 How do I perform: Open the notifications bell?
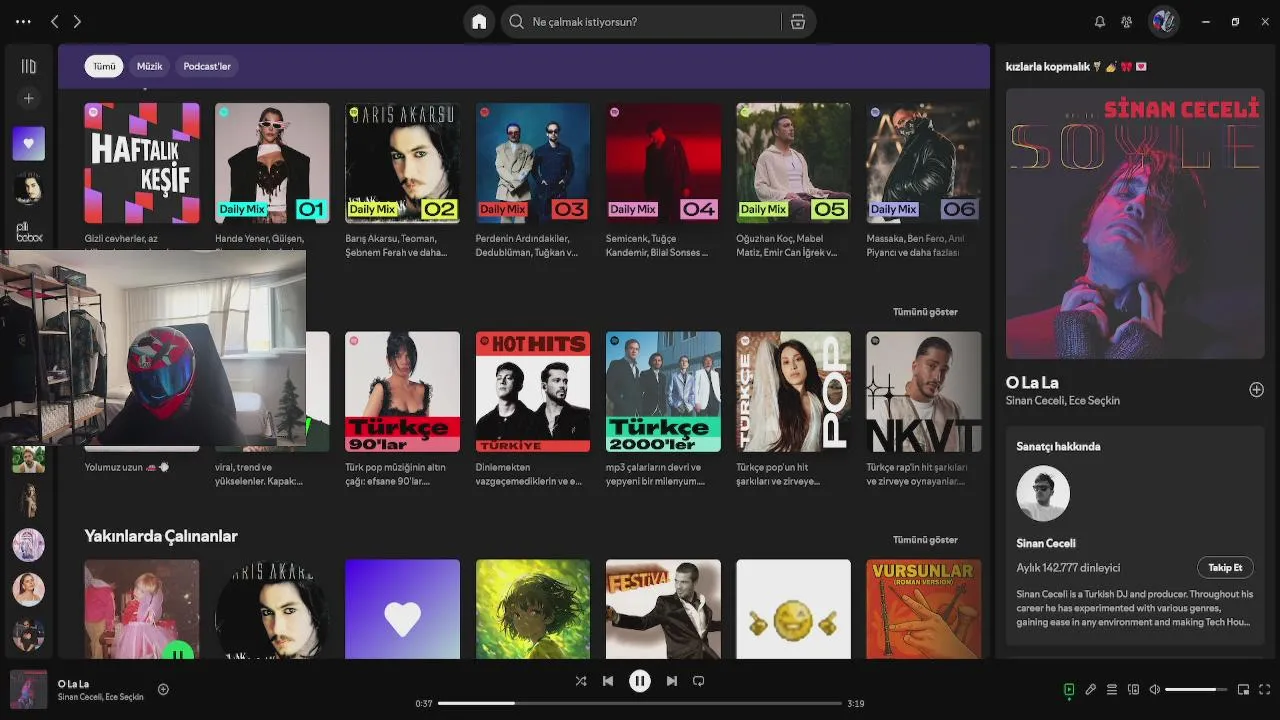(1100, 22)
